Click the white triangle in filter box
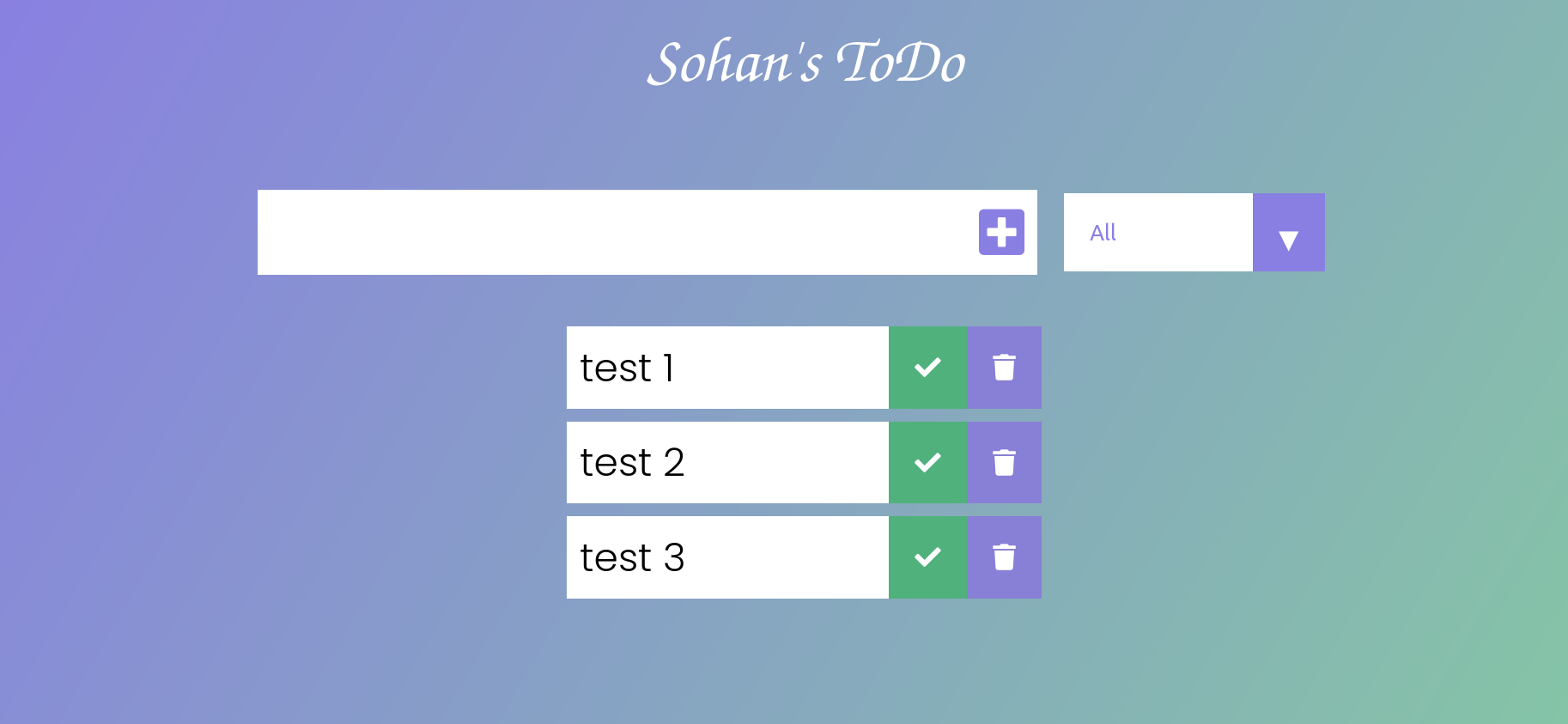This screenshot has height=724, width=1568. tap(1288, 240)
